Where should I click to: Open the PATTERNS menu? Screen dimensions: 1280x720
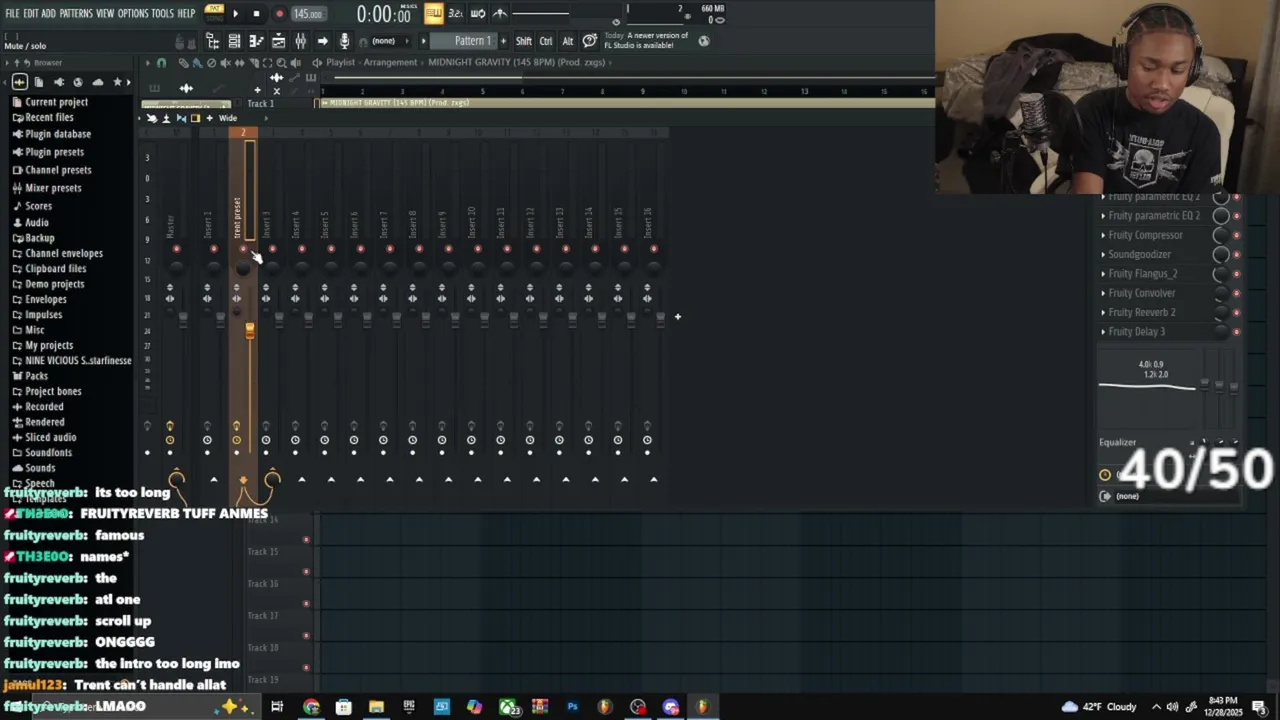[x=76, y=13]
